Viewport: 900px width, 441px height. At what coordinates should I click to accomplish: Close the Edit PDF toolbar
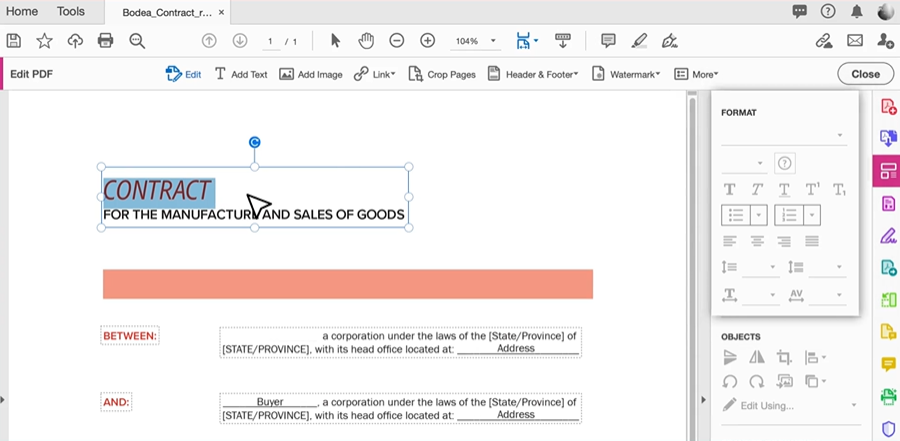click(x=865, y=74)
